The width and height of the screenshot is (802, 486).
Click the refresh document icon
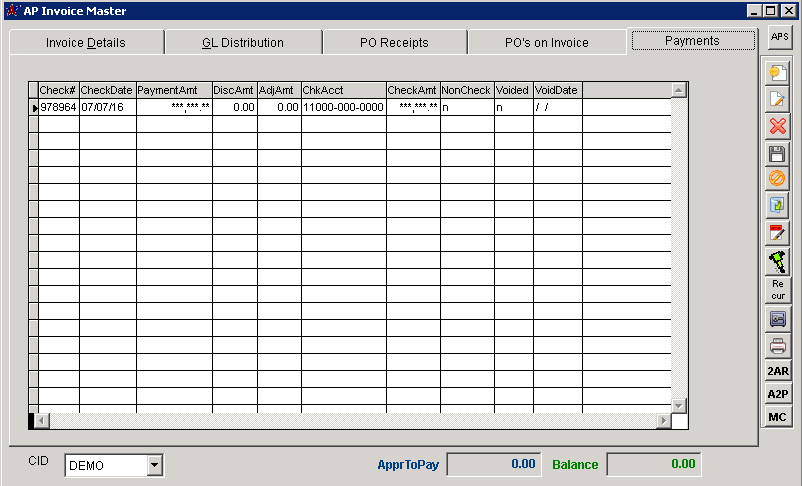[x=777, y=206]
